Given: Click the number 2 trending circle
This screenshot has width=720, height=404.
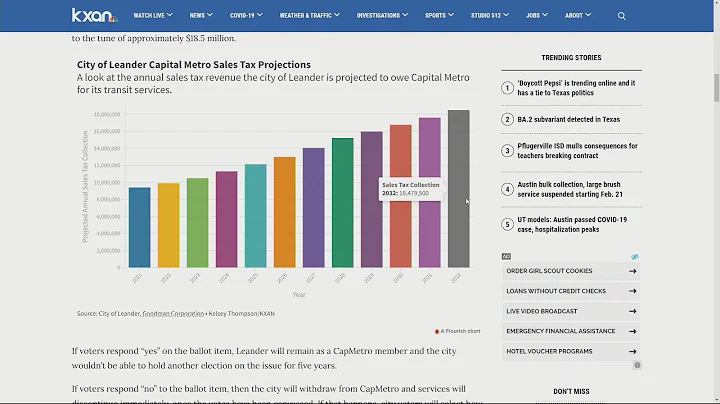Looking at the screenshot, I should (507, 119).
